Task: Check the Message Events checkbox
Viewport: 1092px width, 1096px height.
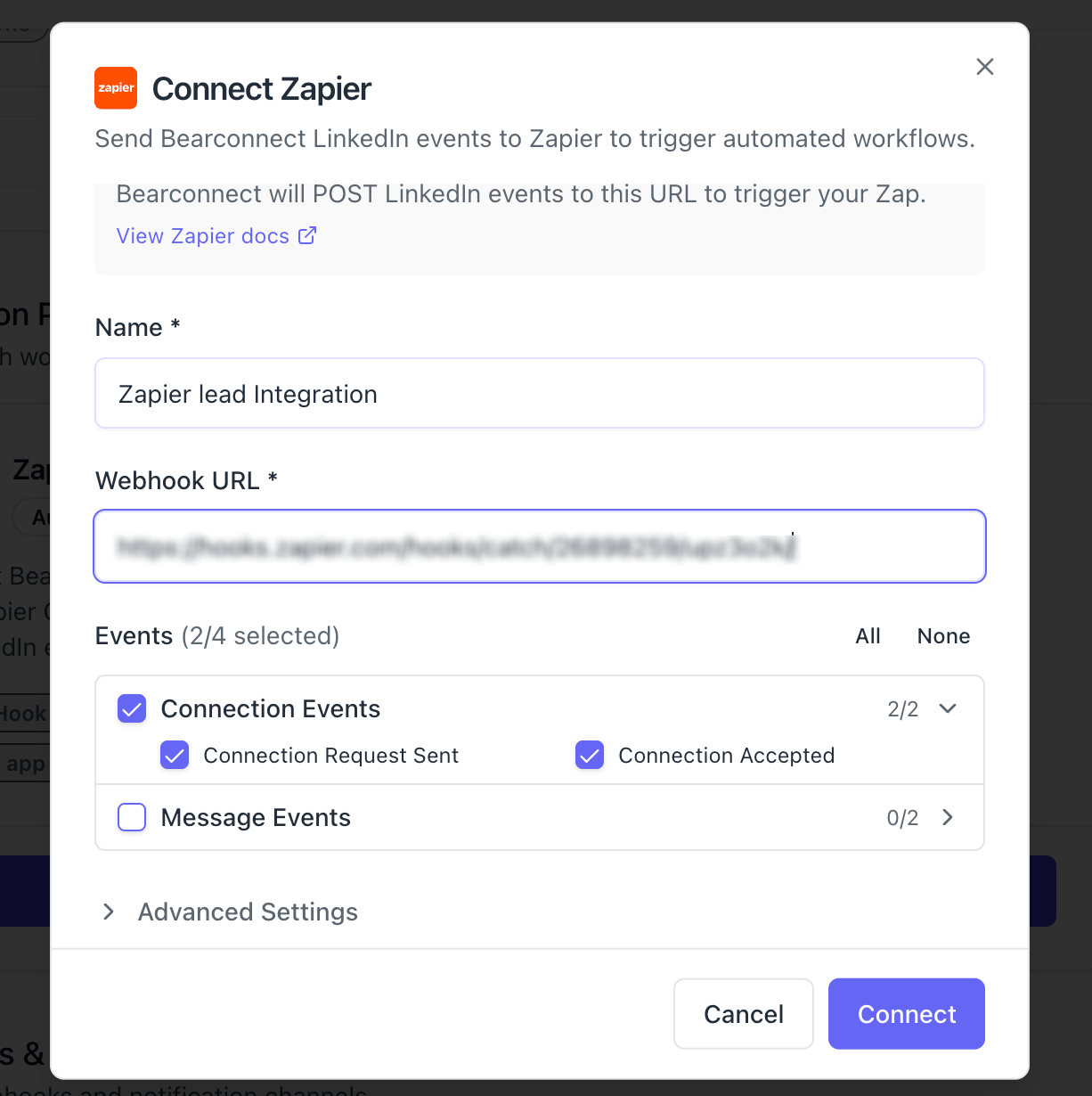Action: point(132,817)
